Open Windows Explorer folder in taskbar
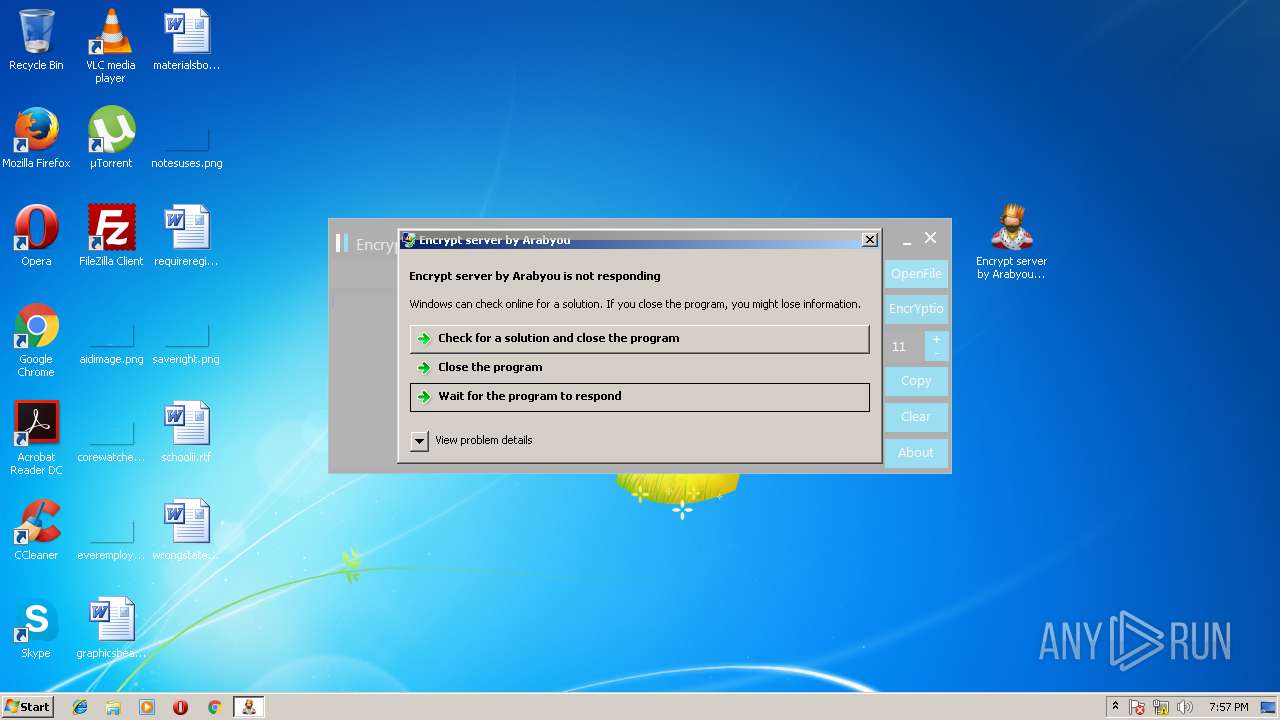This screenshot has width=1280, height=720. 113,707
